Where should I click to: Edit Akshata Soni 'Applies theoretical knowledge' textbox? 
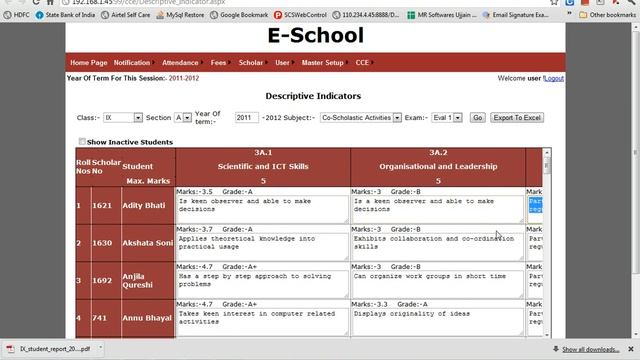pyautogui.click(x=262, y=247)
